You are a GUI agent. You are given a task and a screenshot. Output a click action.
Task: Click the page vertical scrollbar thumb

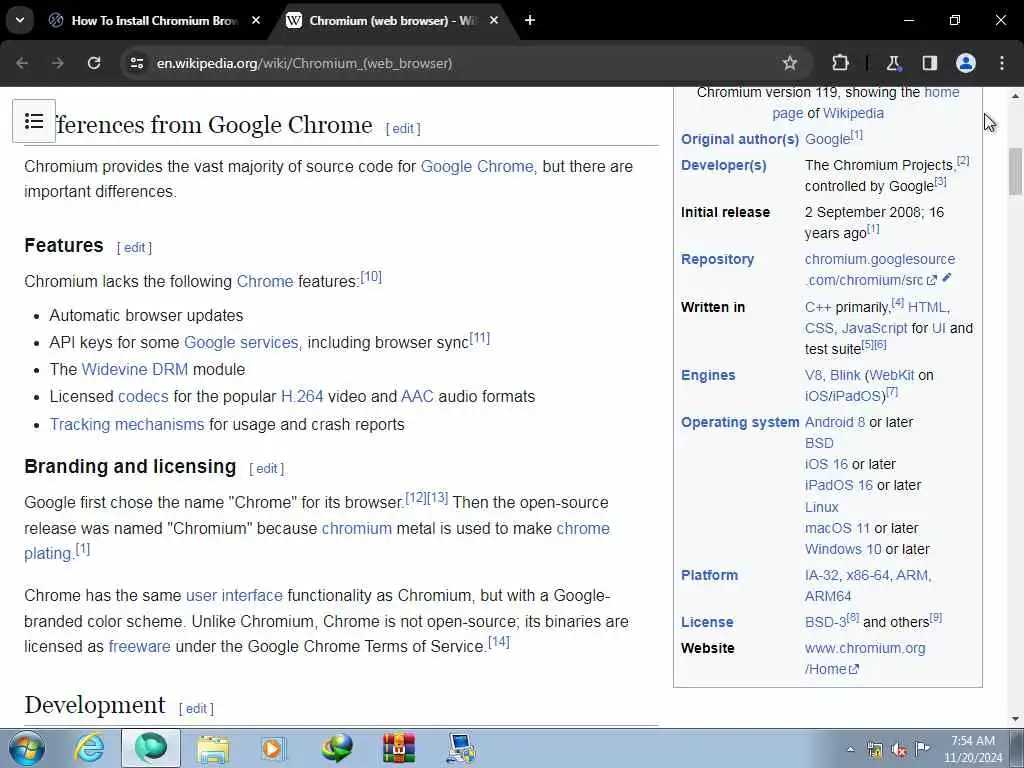tap(1015, 172)
